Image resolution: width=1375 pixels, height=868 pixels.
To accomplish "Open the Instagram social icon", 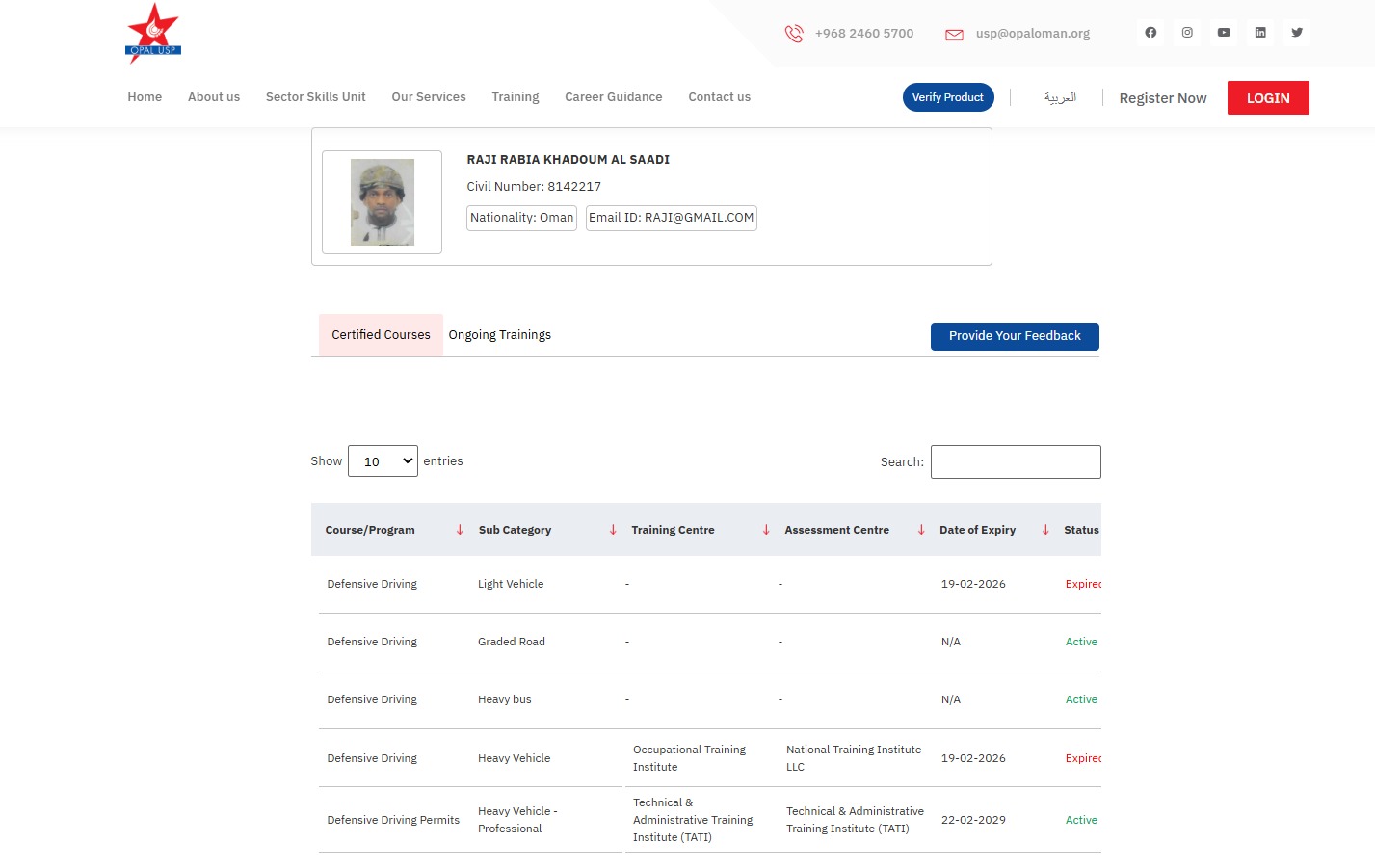I will tap(1187, 33).
